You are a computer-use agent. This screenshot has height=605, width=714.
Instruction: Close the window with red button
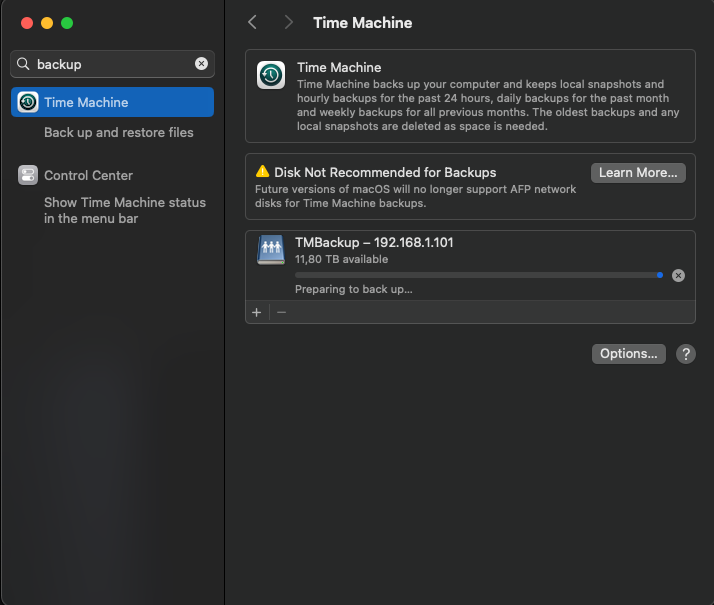[27, 23]
